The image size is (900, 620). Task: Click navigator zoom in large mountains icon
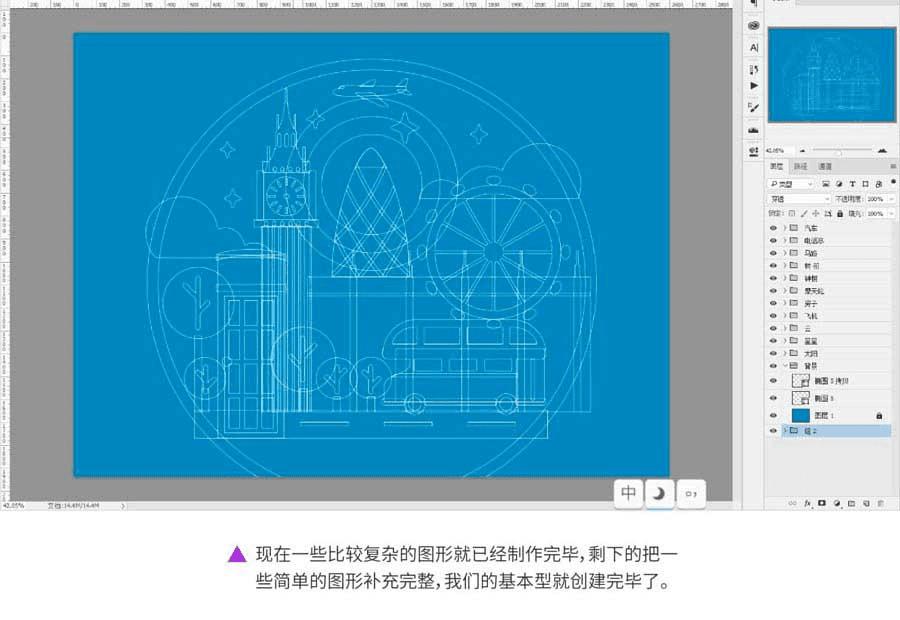click(882, 150)
